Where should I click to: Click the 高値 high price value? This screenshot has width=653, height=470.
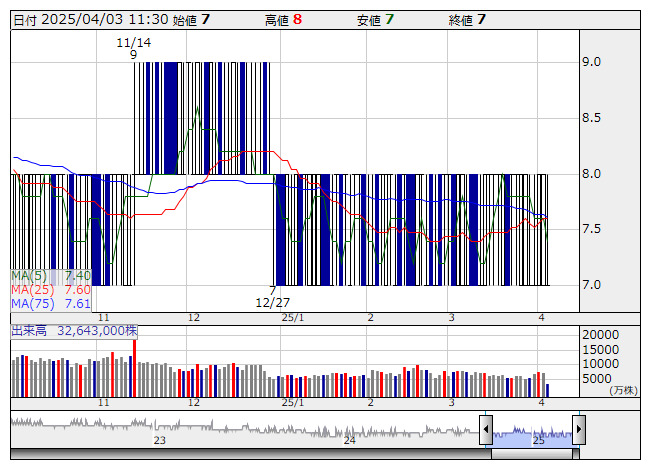tap(297, 19)
